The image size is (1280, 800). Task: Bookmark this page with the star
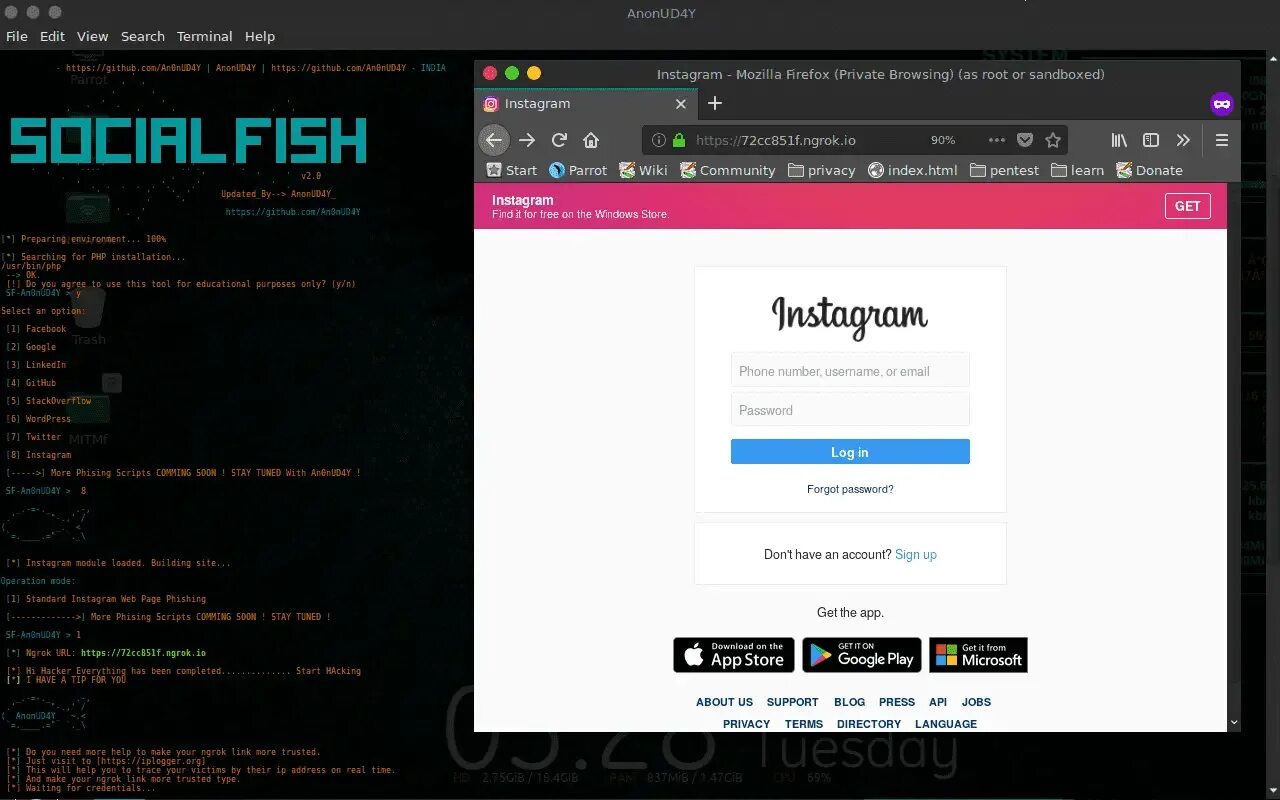coord(1053,140)
